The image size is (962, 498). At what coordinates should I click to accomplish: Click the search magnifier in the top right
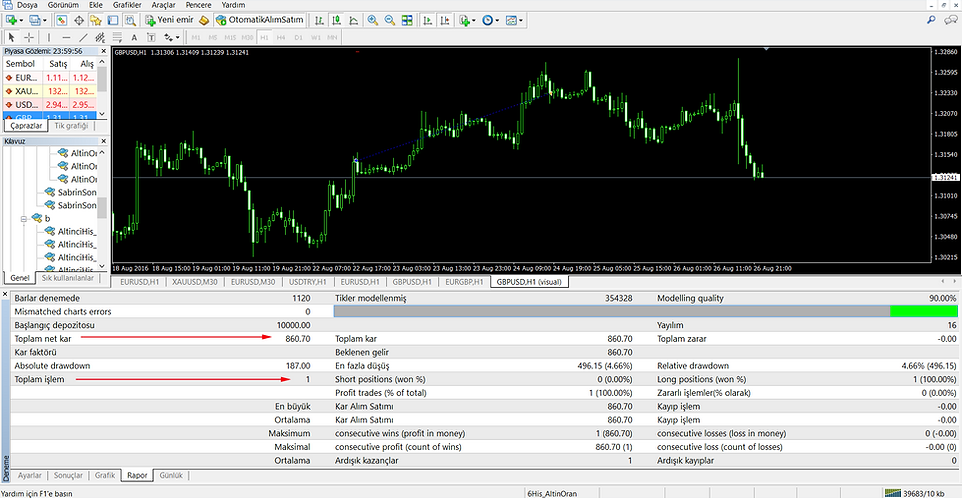[x=932, y=20]
